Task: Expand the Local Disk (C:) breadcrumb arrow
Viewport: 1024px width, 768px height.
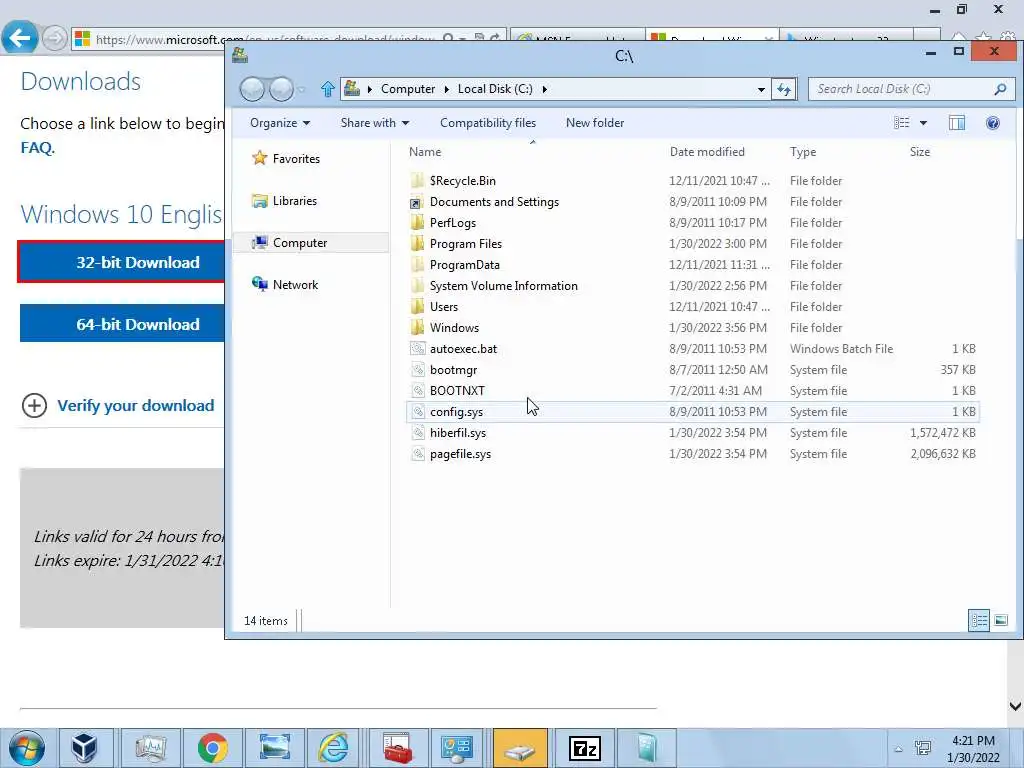Action: click(x=544, y=89)
